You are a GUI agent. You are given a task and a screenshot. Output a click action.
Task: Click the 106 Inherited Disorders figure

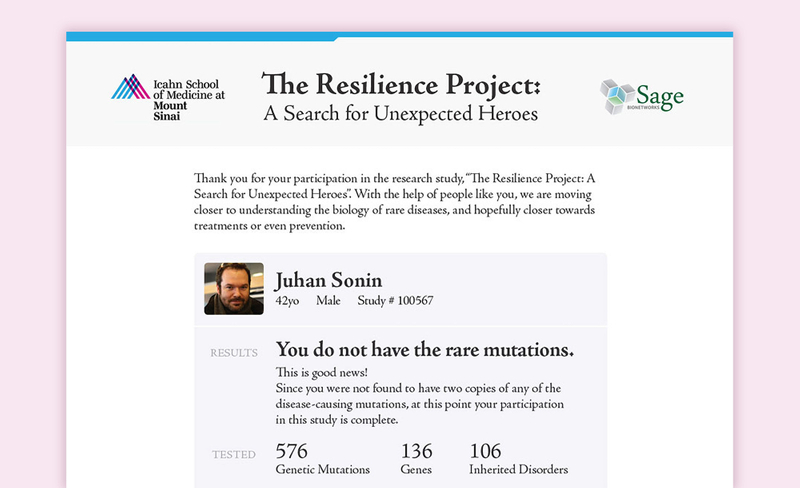point(518,458)
